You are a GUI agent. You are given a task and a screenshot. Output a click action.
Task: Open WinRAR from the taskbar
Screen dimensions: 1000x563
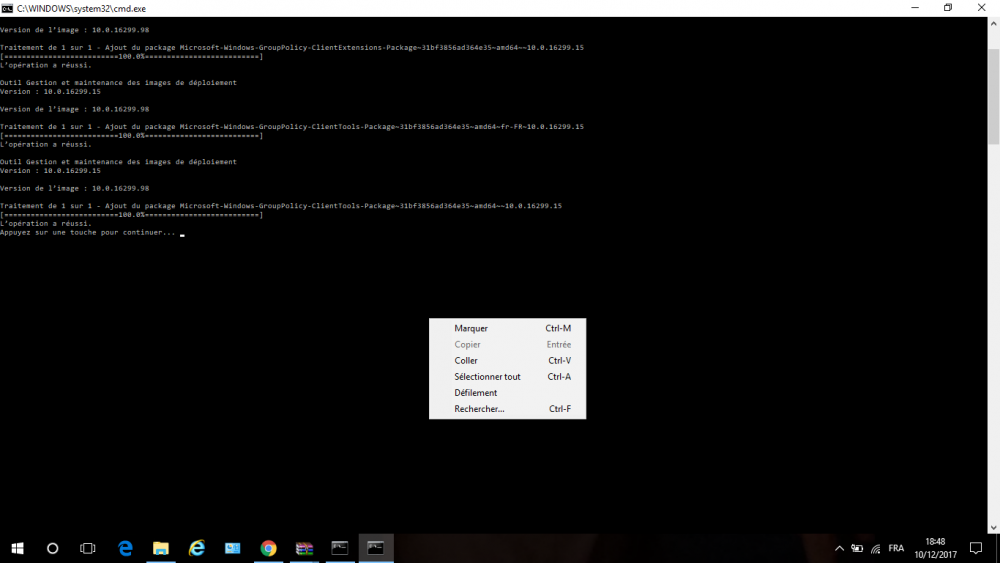(304, 548)
